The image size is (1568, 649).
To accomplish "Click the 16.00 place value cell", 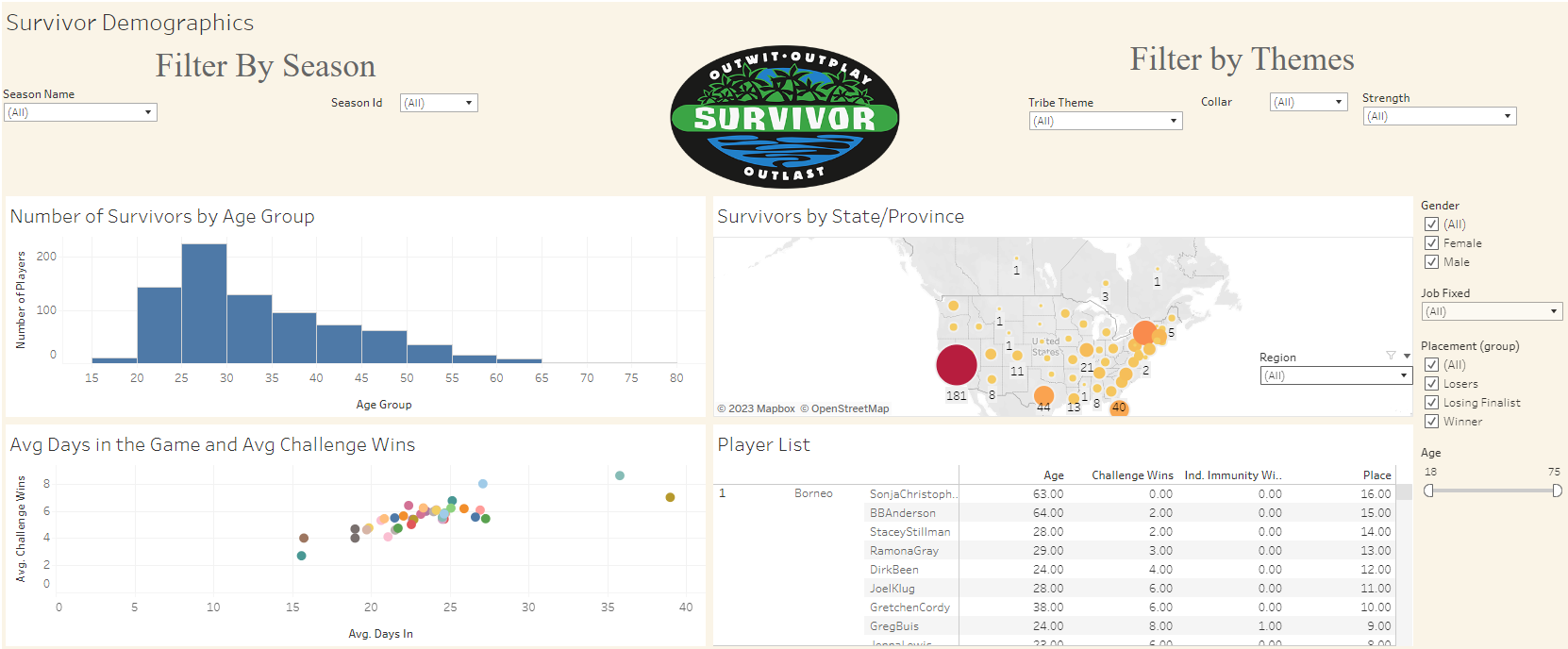I will (1376, 494).
